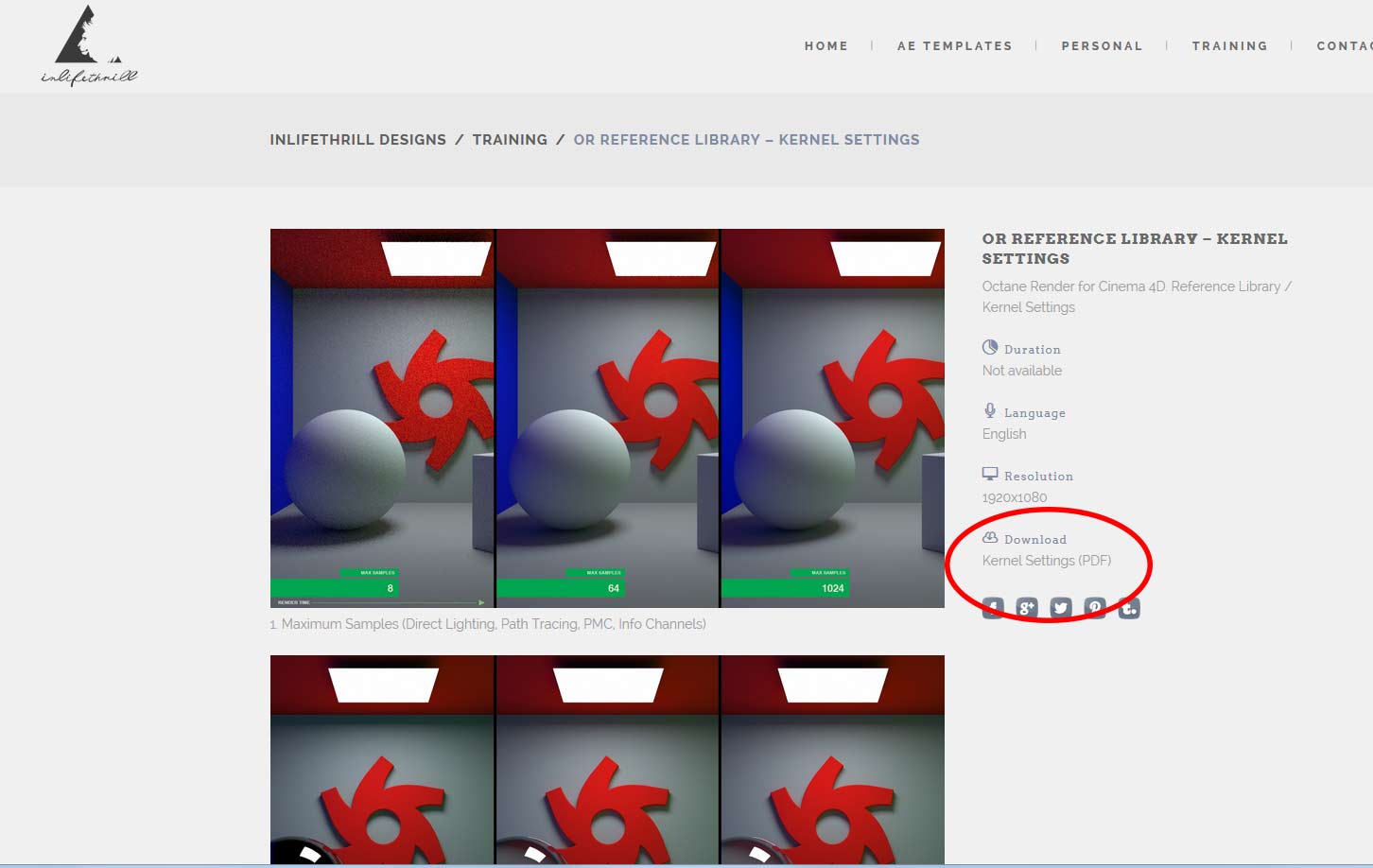Click the Duration label
Image resolution: width=1373 pixels, height=868 pixels.
click(x=1033, y=350)
